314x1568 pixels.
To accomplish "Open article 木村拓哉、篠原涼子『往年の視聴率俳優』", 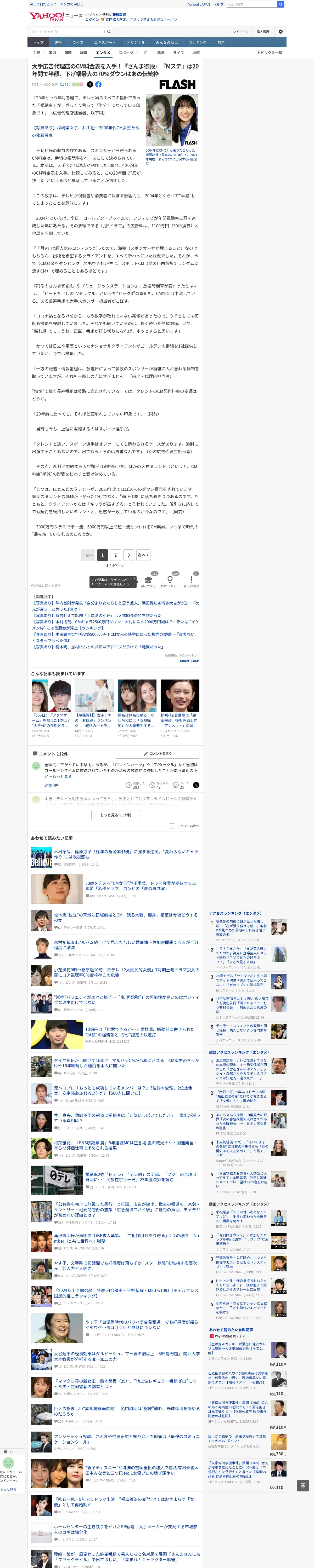I will click(126, 854).
